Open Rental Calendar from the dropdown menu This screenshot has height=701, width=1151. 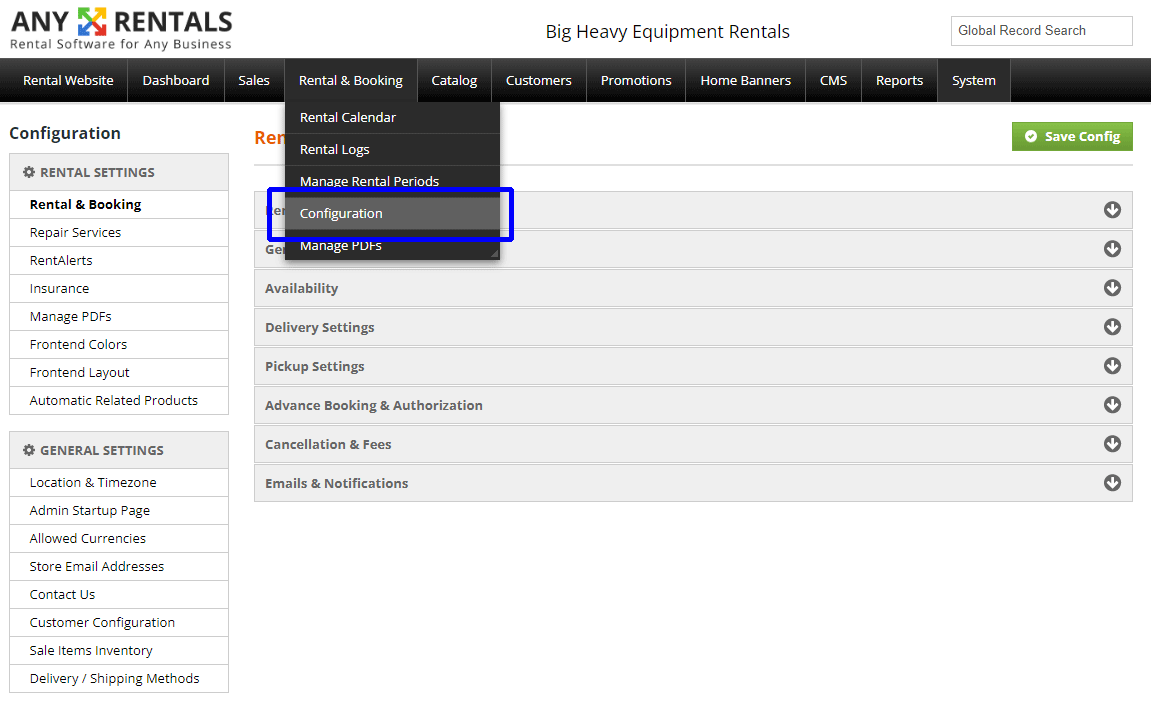point(346,117)
